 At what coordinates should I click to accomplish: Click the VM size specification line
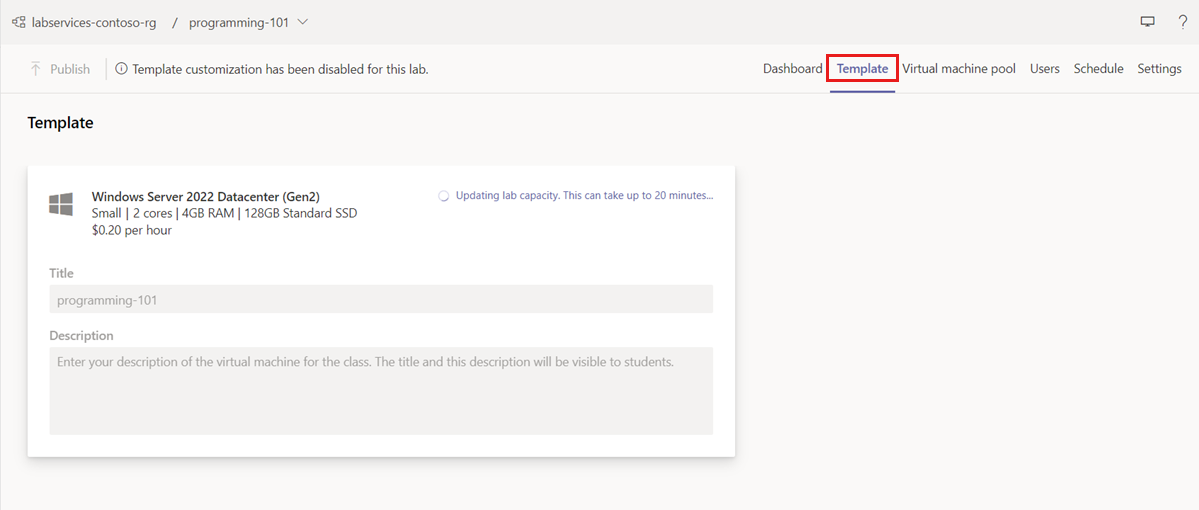coord(224,213)
